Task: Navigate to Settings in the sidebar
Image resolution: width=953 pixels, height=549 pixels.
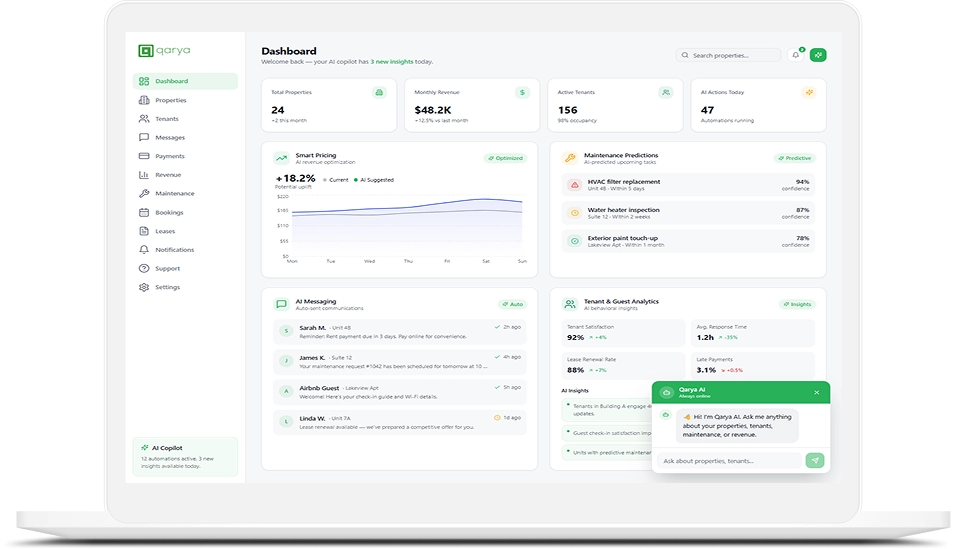Action: tap(167, 287)
